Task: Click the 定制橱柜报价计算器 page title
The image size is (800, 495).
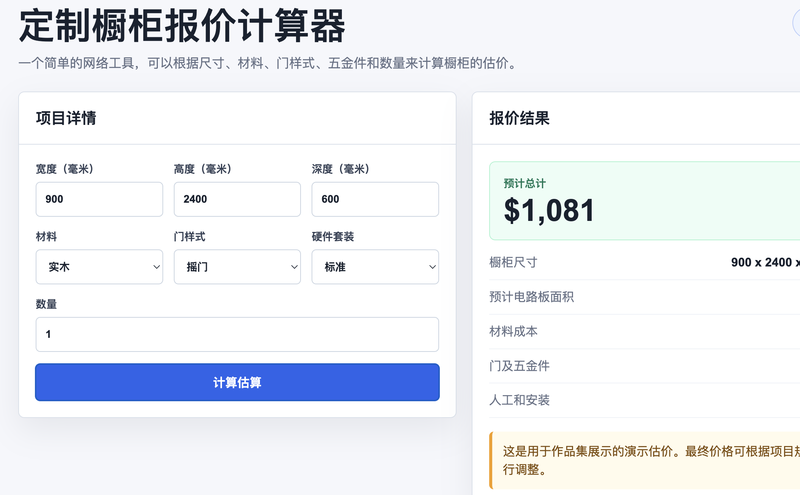Action: tap(182, 26)
